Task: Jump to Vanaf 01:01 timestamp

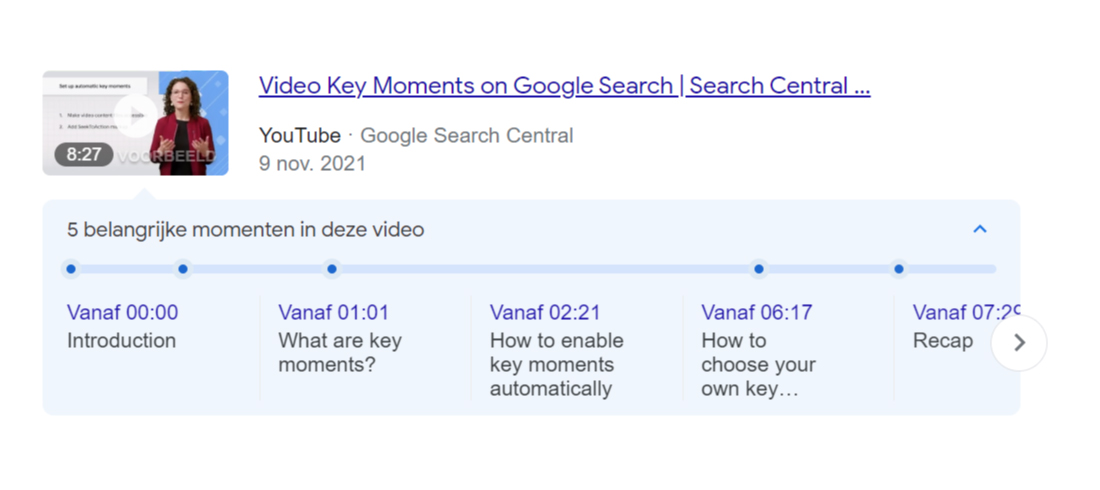Action: click(334, 312)
